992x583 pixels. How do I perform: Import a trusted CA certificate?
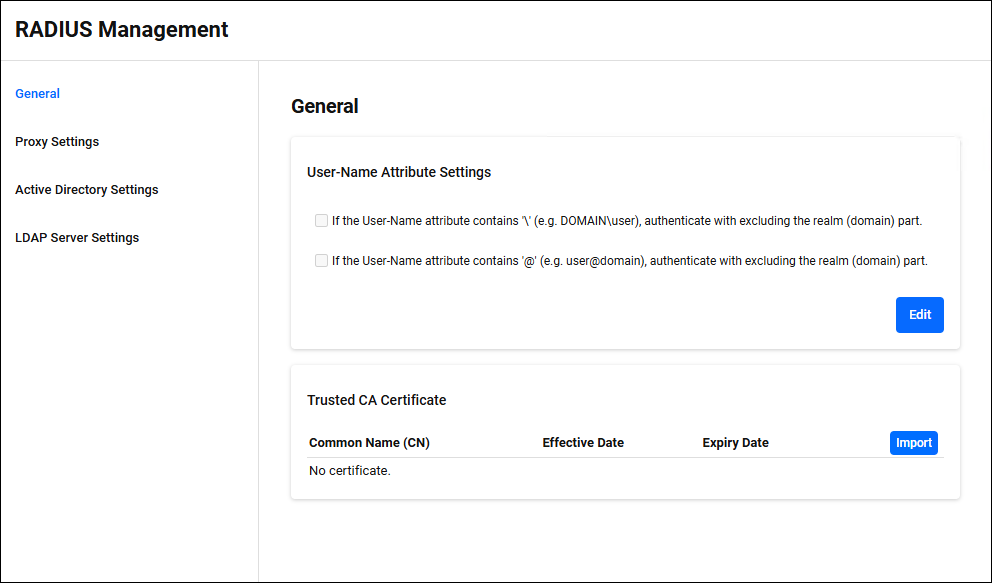click(913, 443)
